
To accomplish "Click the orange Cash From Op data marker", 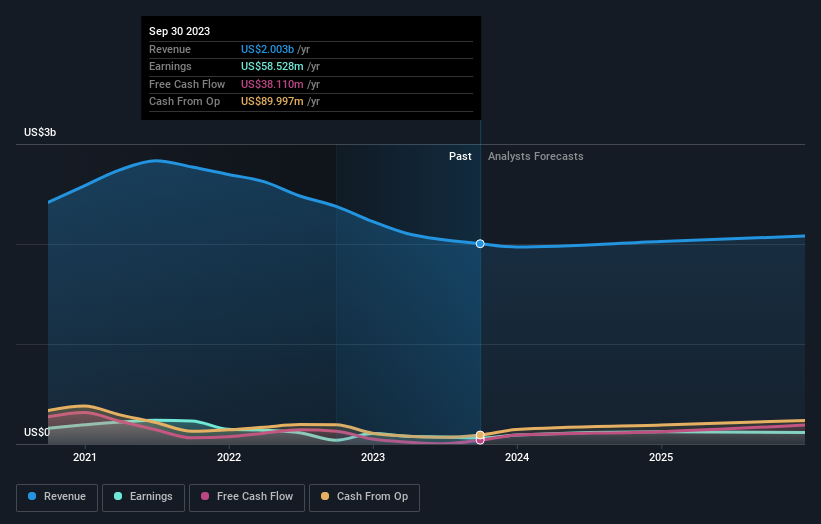I will pyautogui.click(x=480, y=435).
